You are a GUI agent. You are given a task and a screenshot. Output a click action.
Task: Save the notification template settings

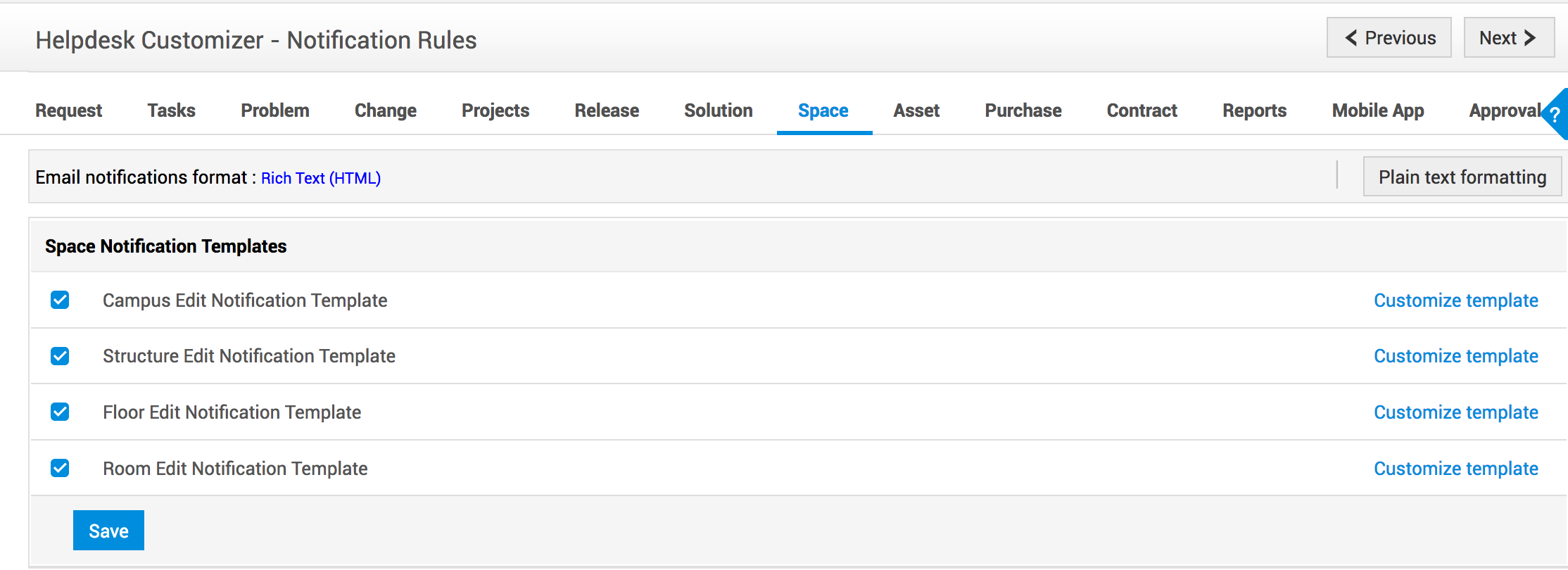tap(108, 531)
